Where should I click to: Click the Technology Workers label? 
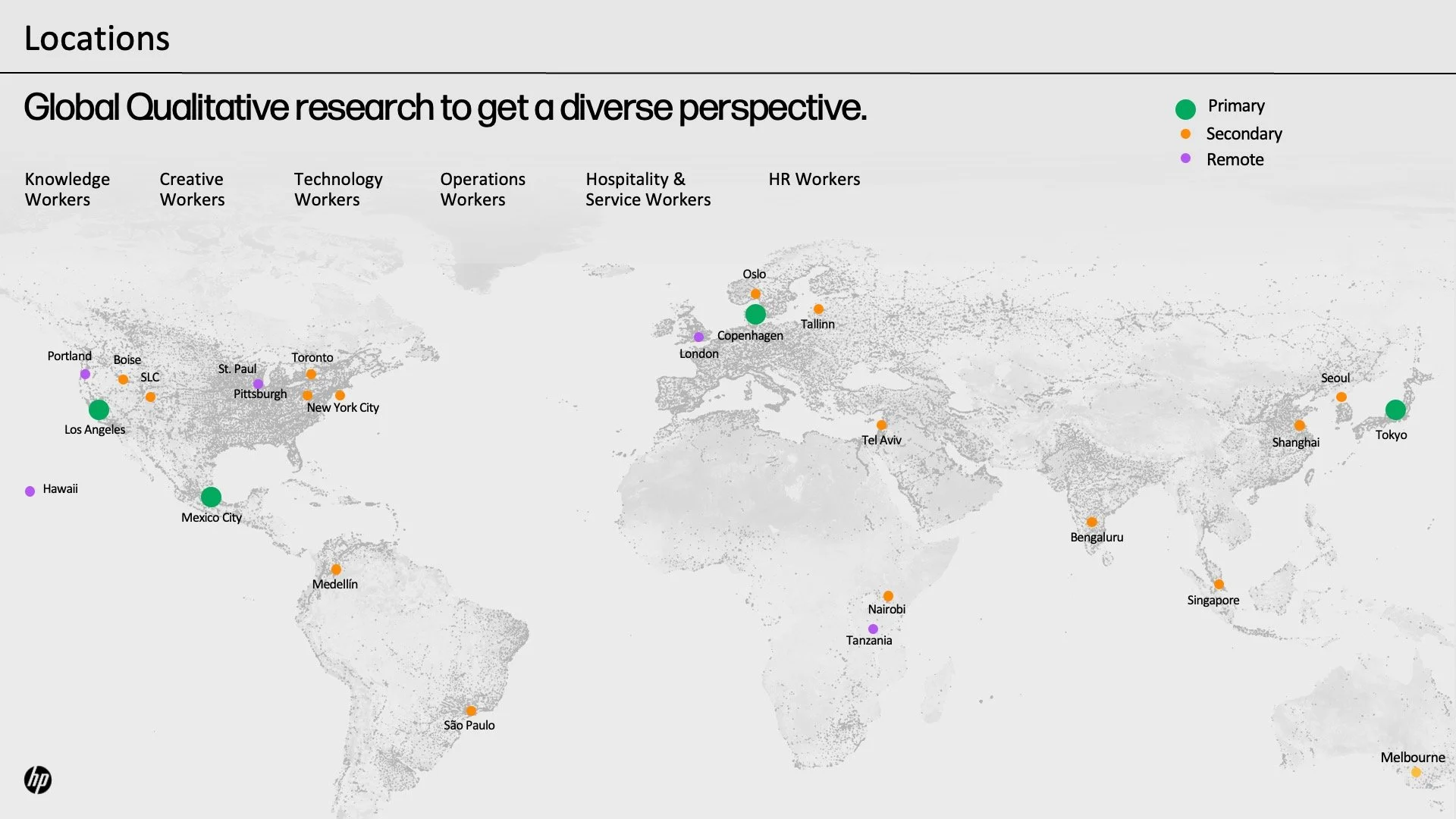coord(338,190)
